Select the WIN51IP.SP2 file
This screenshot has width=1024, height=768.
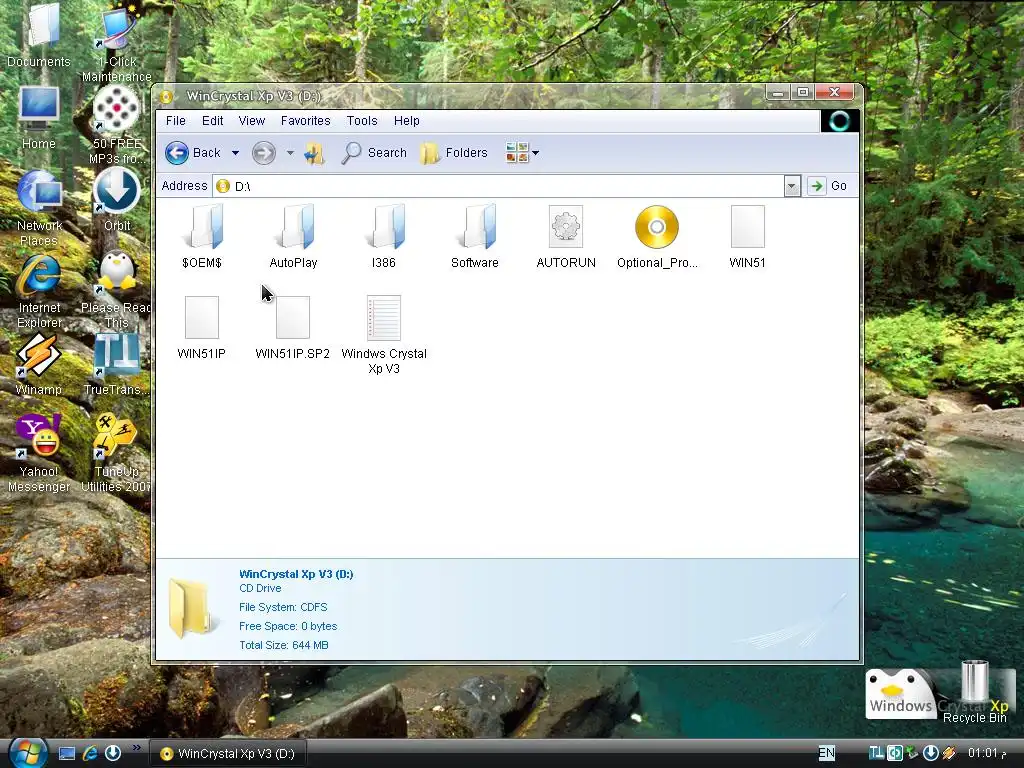(293, 327)
